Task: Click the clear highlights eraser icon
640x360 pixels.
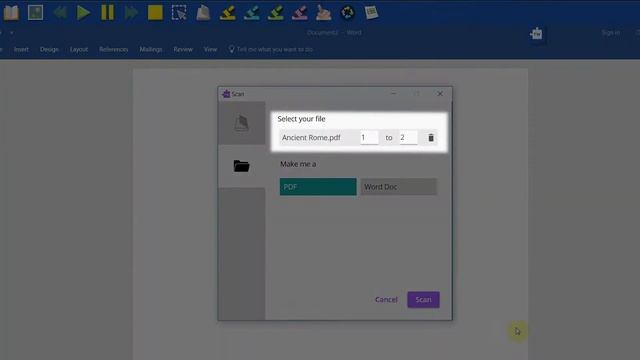Action: click(x=324, y=13)
